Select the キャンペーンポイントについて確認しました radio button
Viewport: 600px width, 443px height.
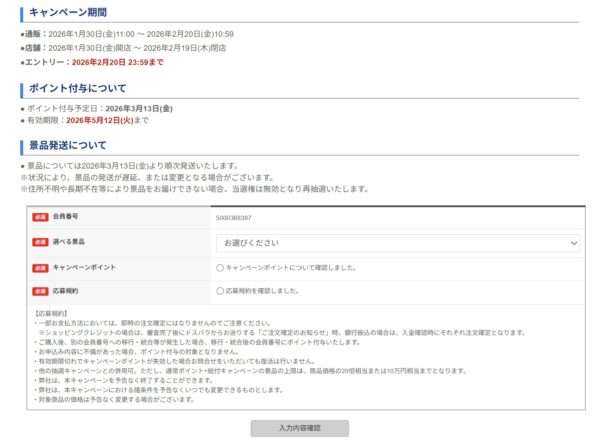pyautogui.click(x=220, y=268)
